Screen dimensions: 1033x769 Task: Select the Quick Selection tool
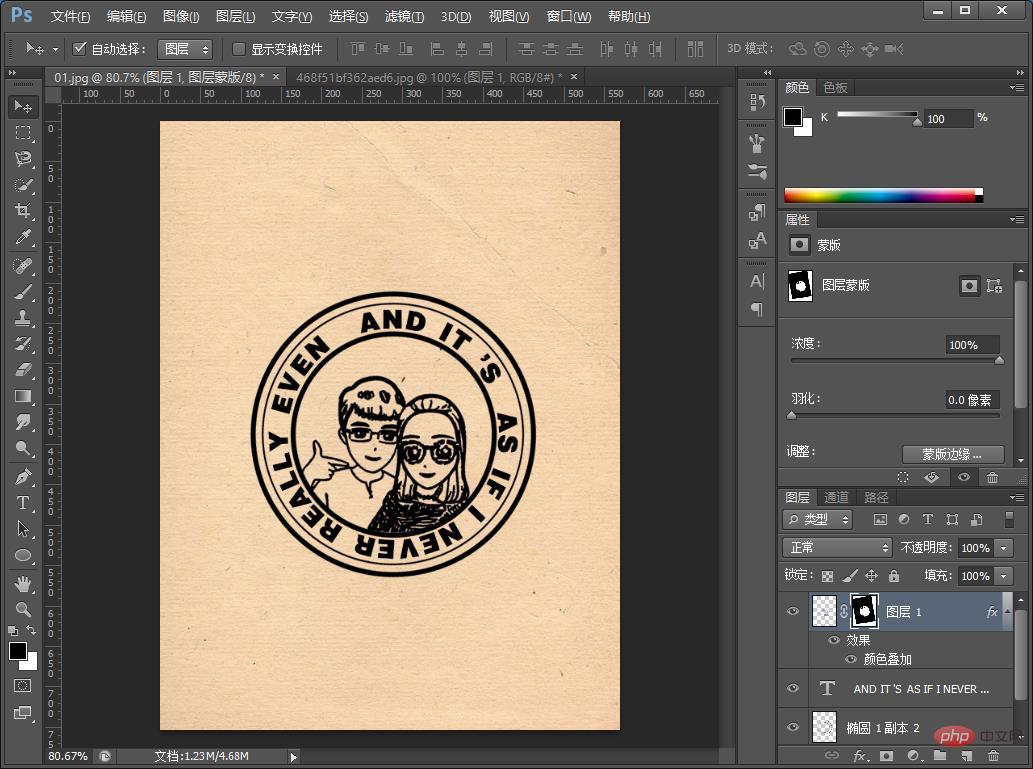click(23, 185)
